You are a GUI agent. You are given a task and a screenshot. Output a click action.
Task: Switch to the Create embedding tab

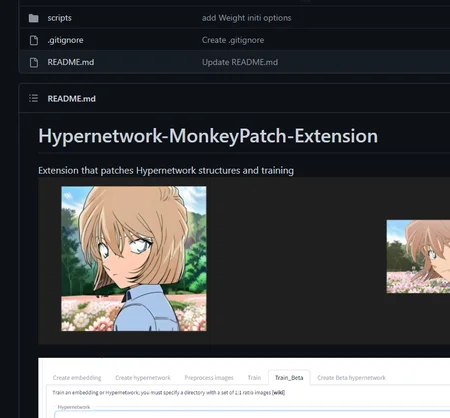(x=77, y=378)
